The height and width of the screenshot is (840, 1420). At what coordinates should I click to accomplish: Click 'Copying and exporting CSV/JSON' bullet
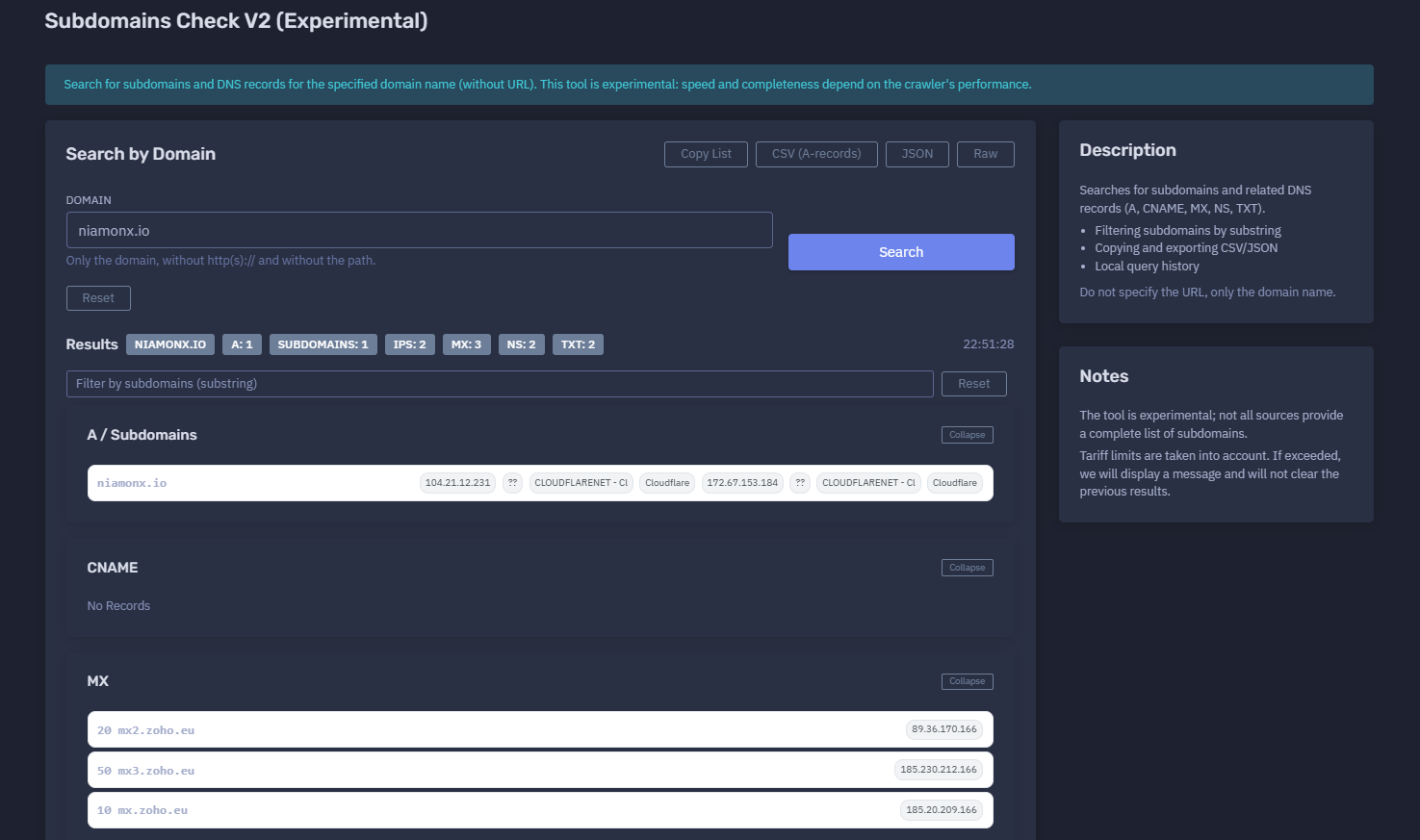pyautogui.click(x=1186, y=248)
